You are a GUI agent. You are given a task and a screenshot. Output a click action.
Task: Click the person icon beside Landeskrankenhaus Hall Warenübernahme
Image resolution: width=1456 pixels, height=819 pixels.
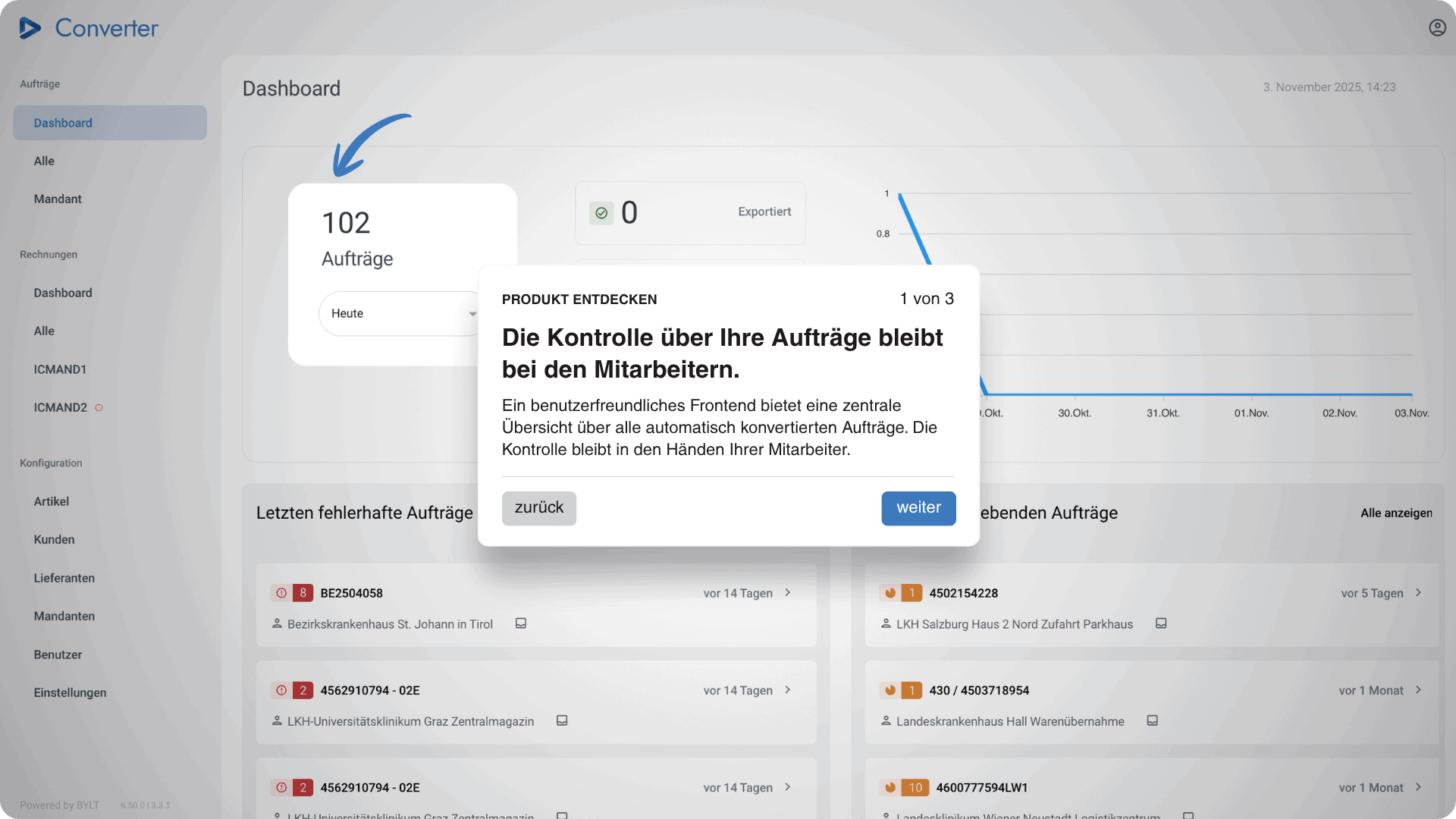click(886, 720)
